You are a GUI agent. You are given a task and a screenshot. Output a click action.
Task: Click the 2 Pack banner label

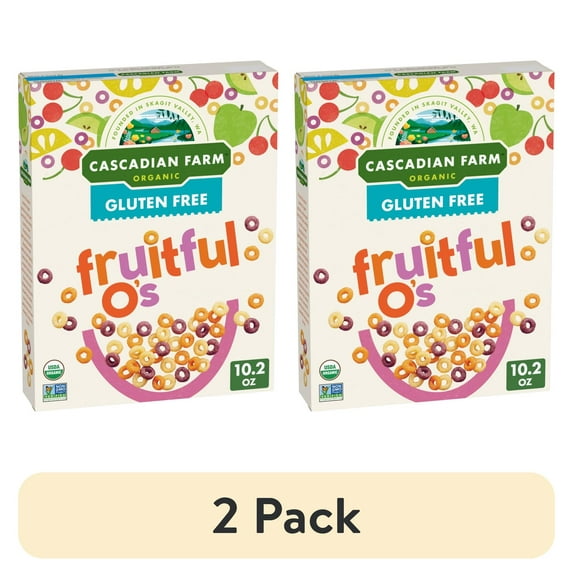tap(286, 516)
